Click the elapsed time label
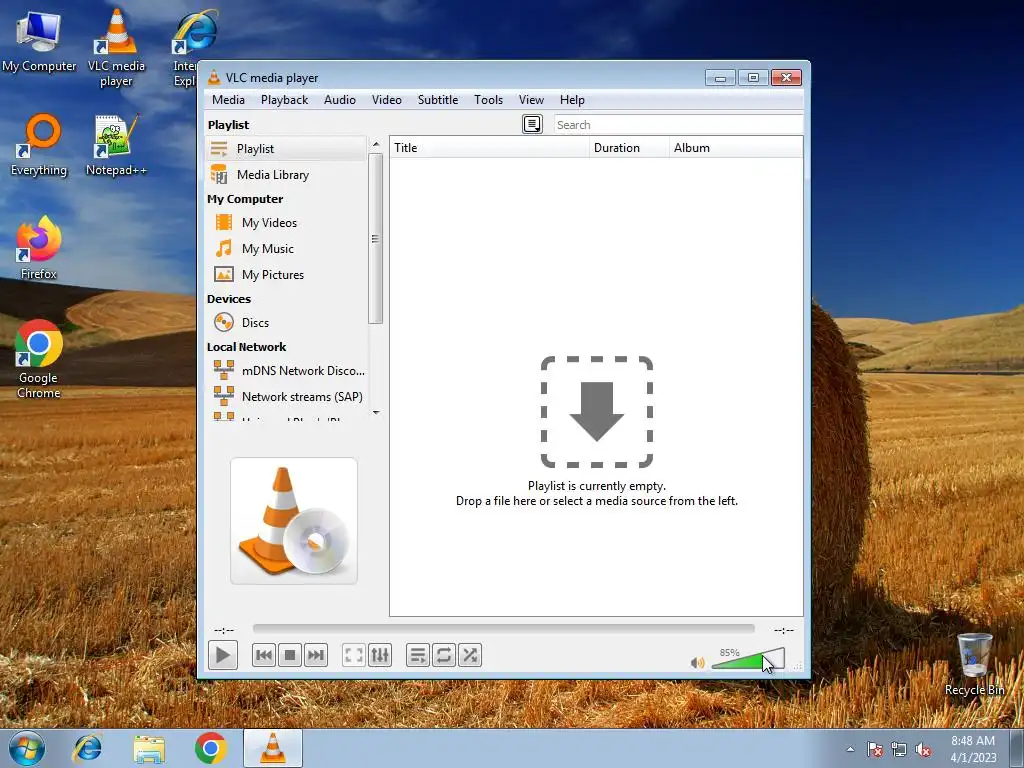The image size is (1024, 768). pyautogui.click(x=224, y=630)
